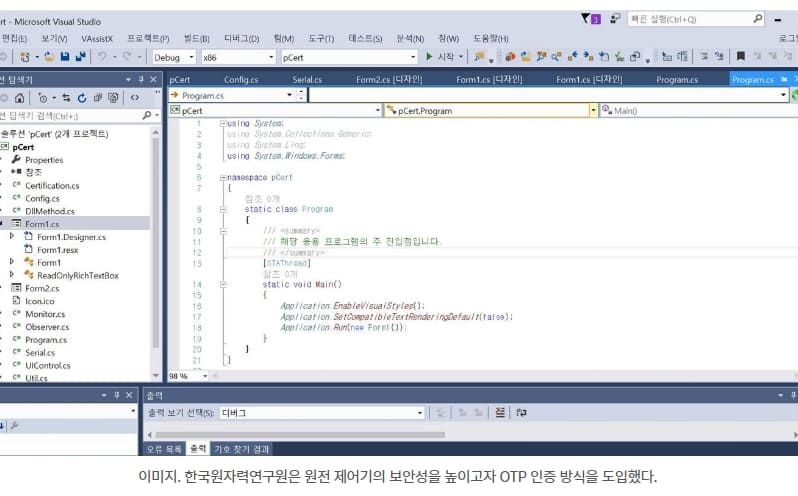
Task: Toggle the bottom-left panel auto-hide pin
Action: pyautogui.click(x=117, y=395)
